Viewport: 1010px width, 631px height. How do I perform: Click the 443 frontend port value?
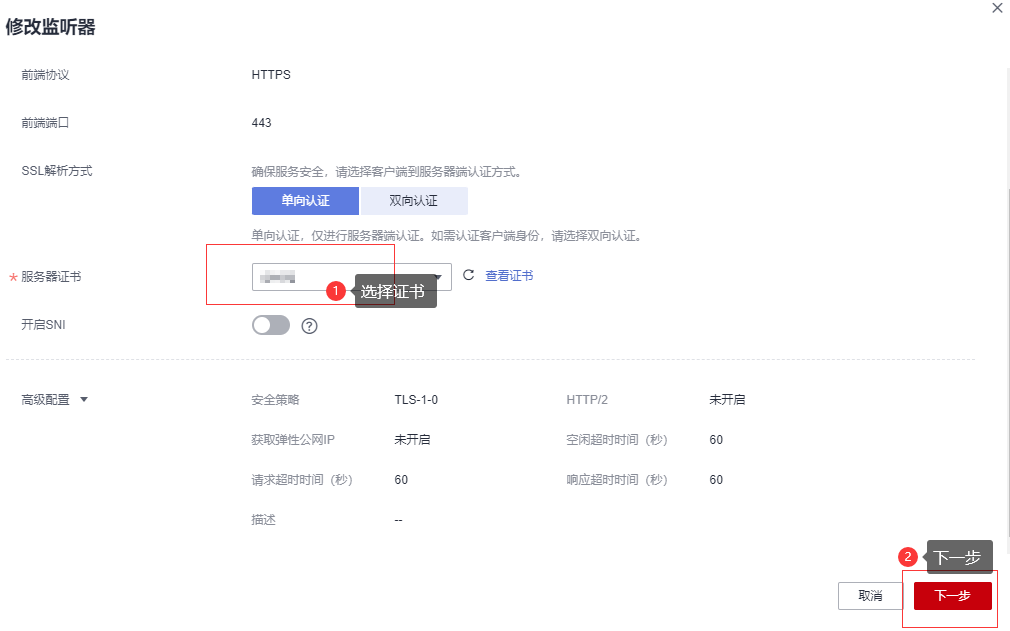point(261,123)
